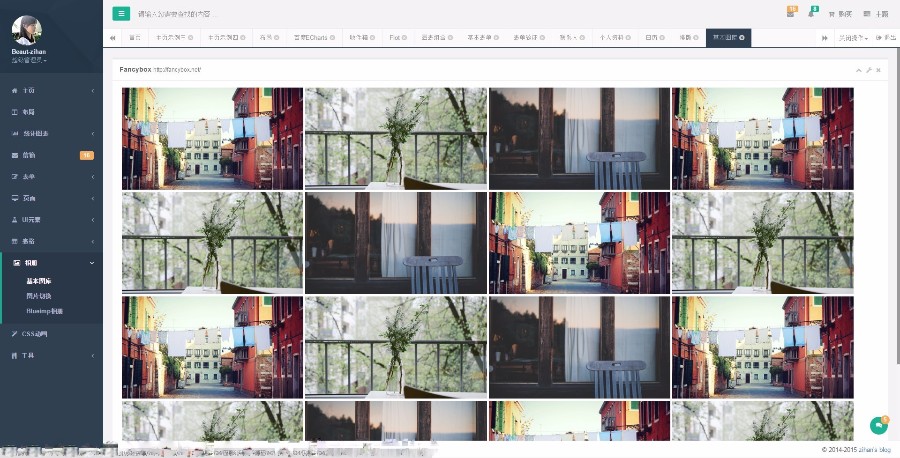
Task: Click the 页面 desktop icon in sidebar
Action: (15, 198)
